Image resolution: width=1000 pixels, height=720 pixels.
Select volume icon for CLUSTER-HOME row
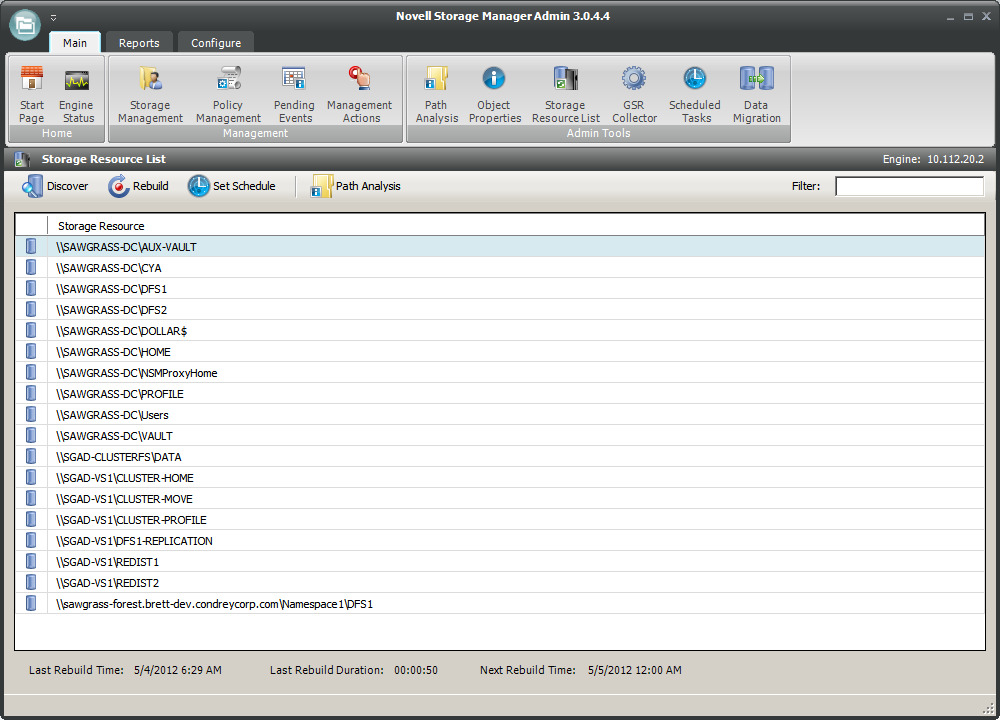tap(31, 477)
